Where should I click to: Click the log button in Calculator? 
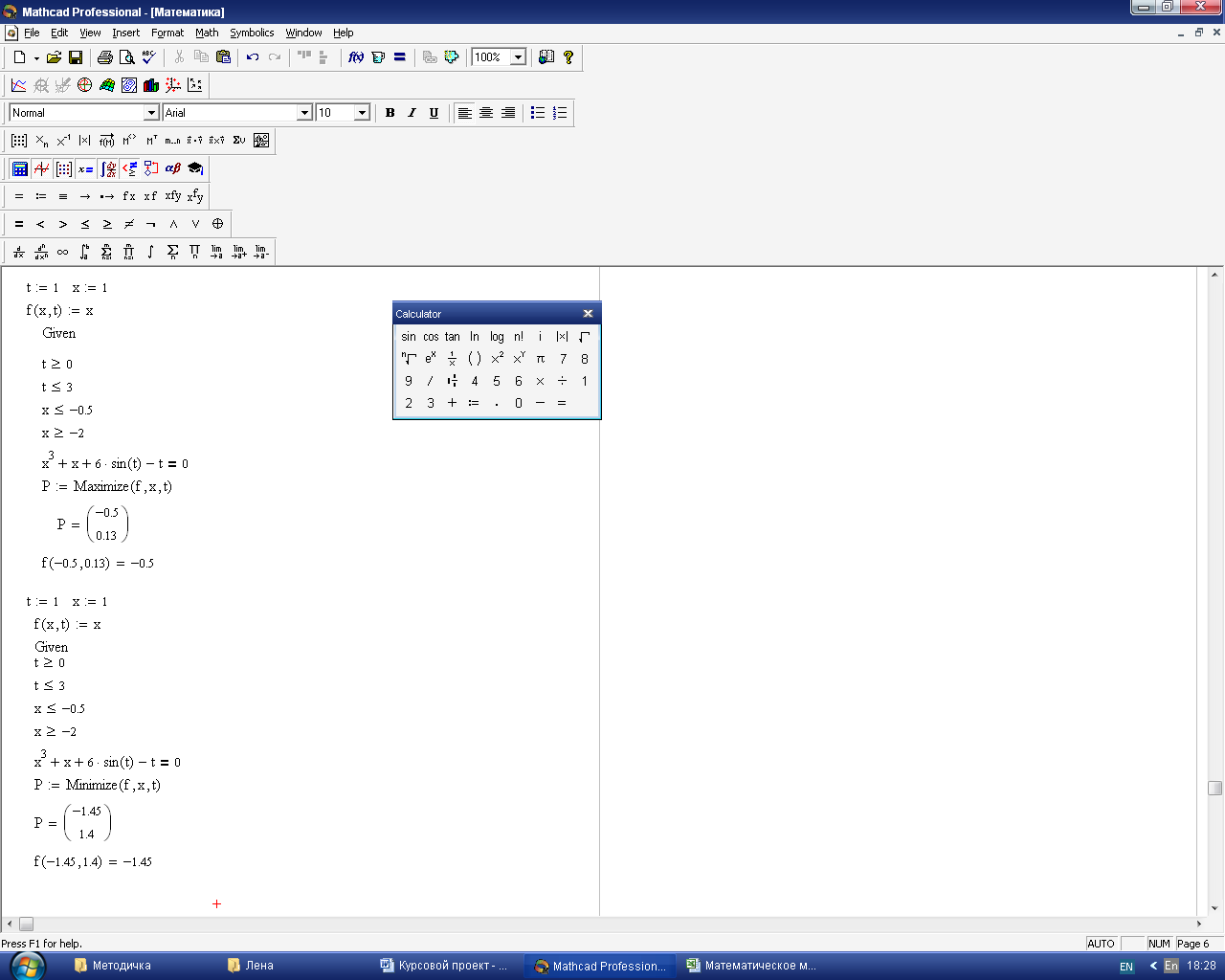click(497, 337)
